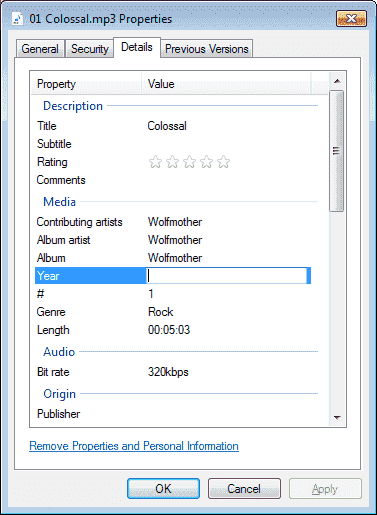Click the vertical scrollbar thumb
The width and height of the screenshot is (377, 515).
[336, 151]
